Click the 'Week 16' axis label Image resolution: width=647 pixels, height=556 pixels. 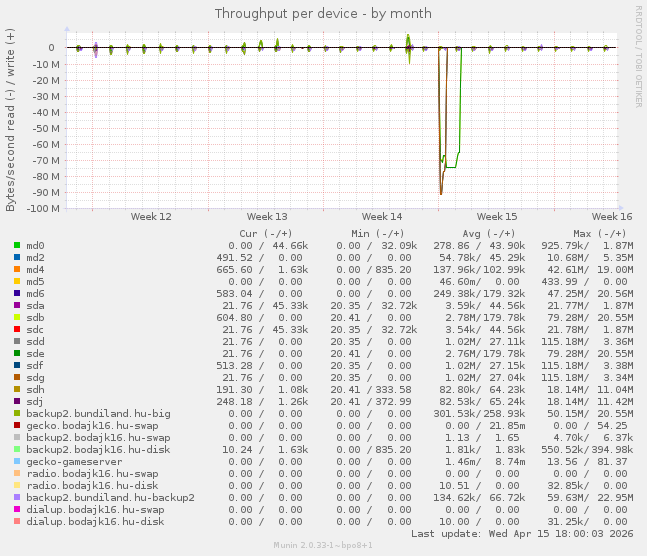click(x=612, y=217)
